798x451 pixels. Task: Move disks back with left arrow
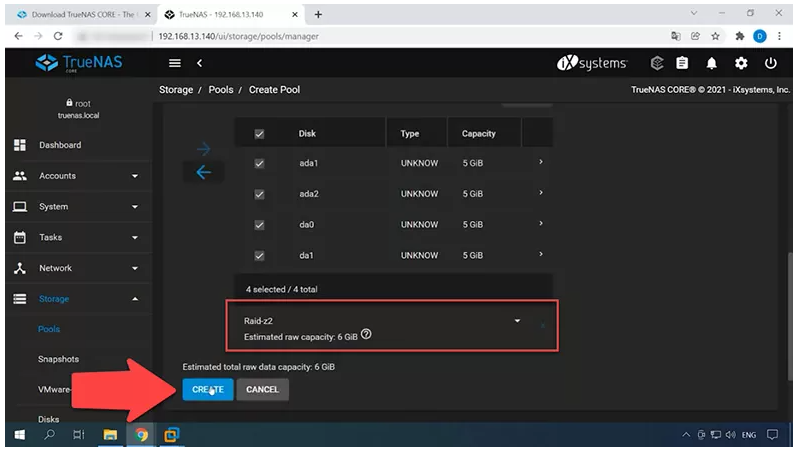(x=204, y=172)
